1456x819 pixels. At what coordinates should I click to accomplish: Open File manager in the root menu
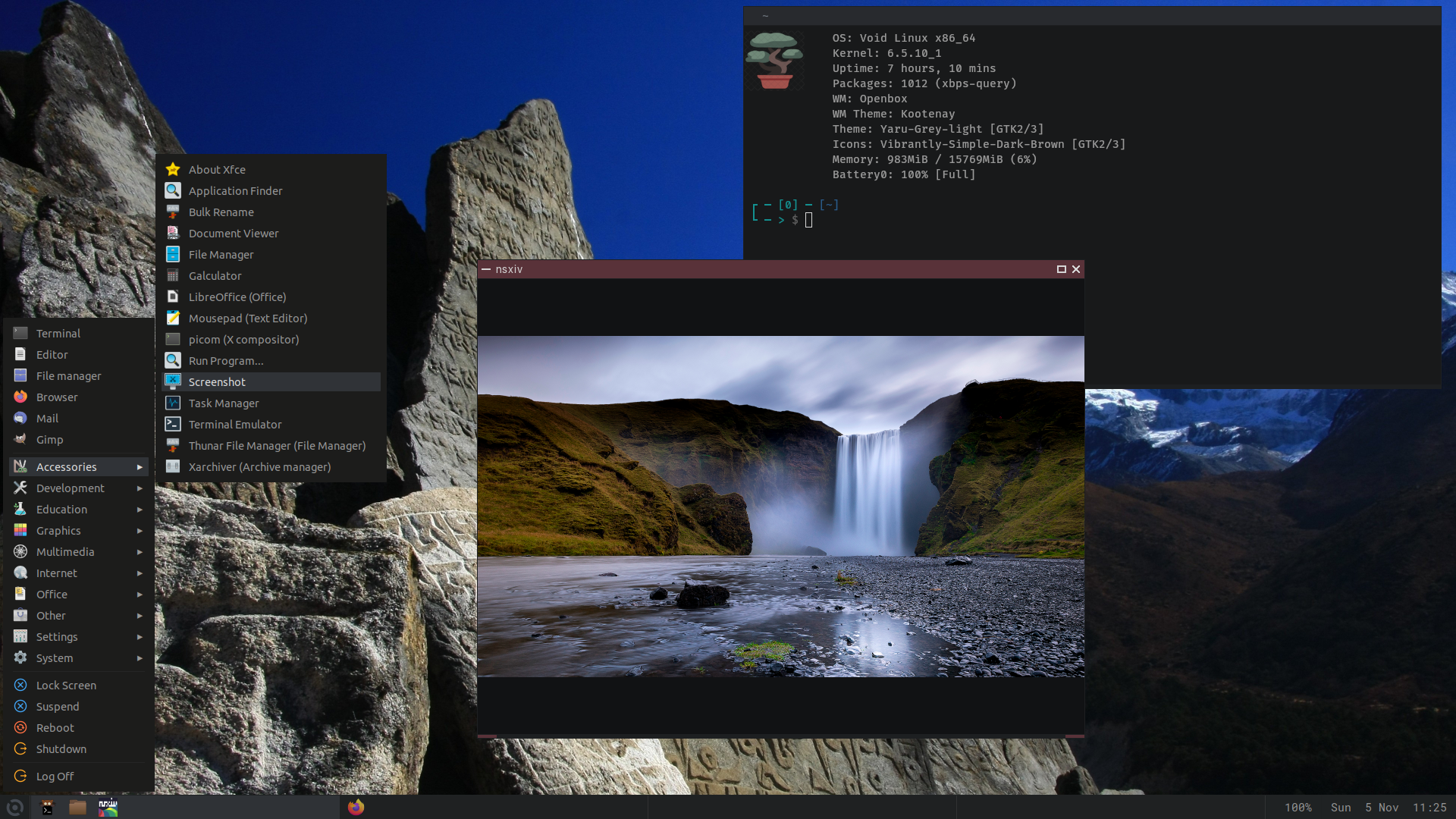pyautogui.click(x=79, y=376)
